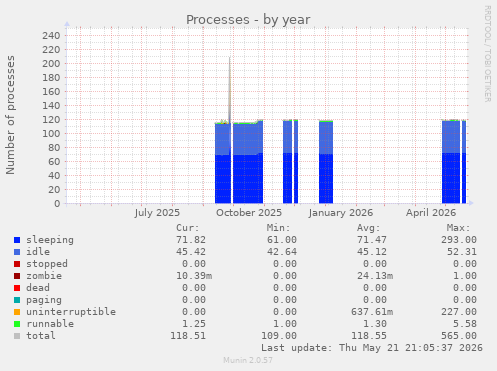Screen dimensions: 497x371
Task: Click total current value 118.51
Action: tap(188, 336)
